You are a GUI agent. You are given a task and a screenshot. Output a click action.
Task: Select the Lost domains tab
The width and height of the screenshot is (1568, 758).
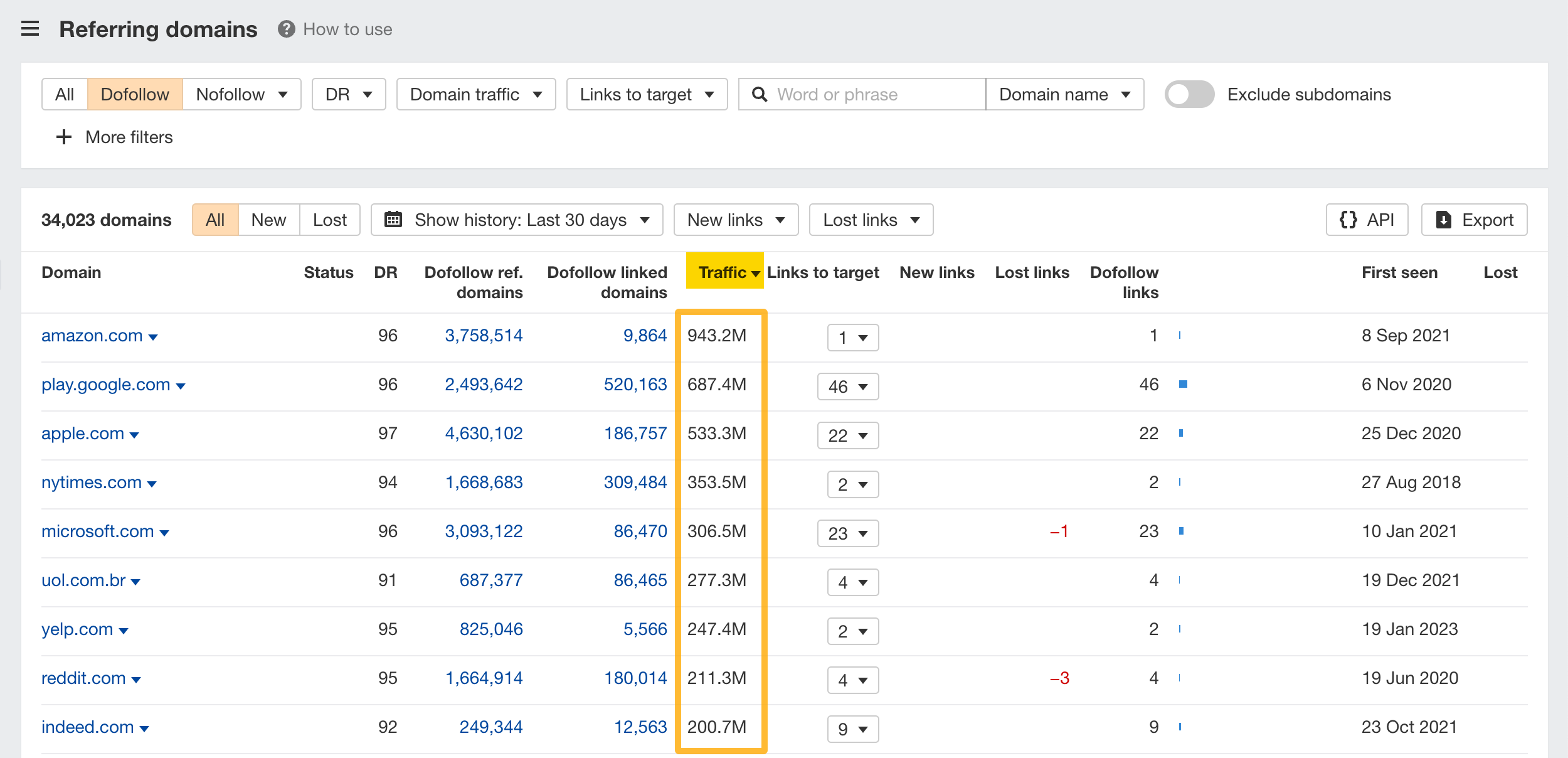coord(330,220)
